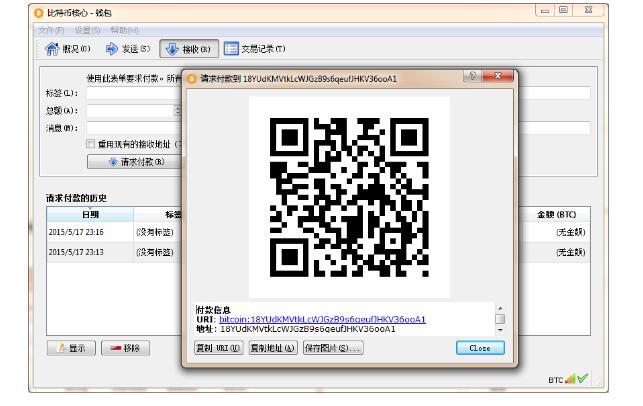Click the Amount (总额) input field
The height and width of the screenshot is (406, 643).
tap(130, 111)
